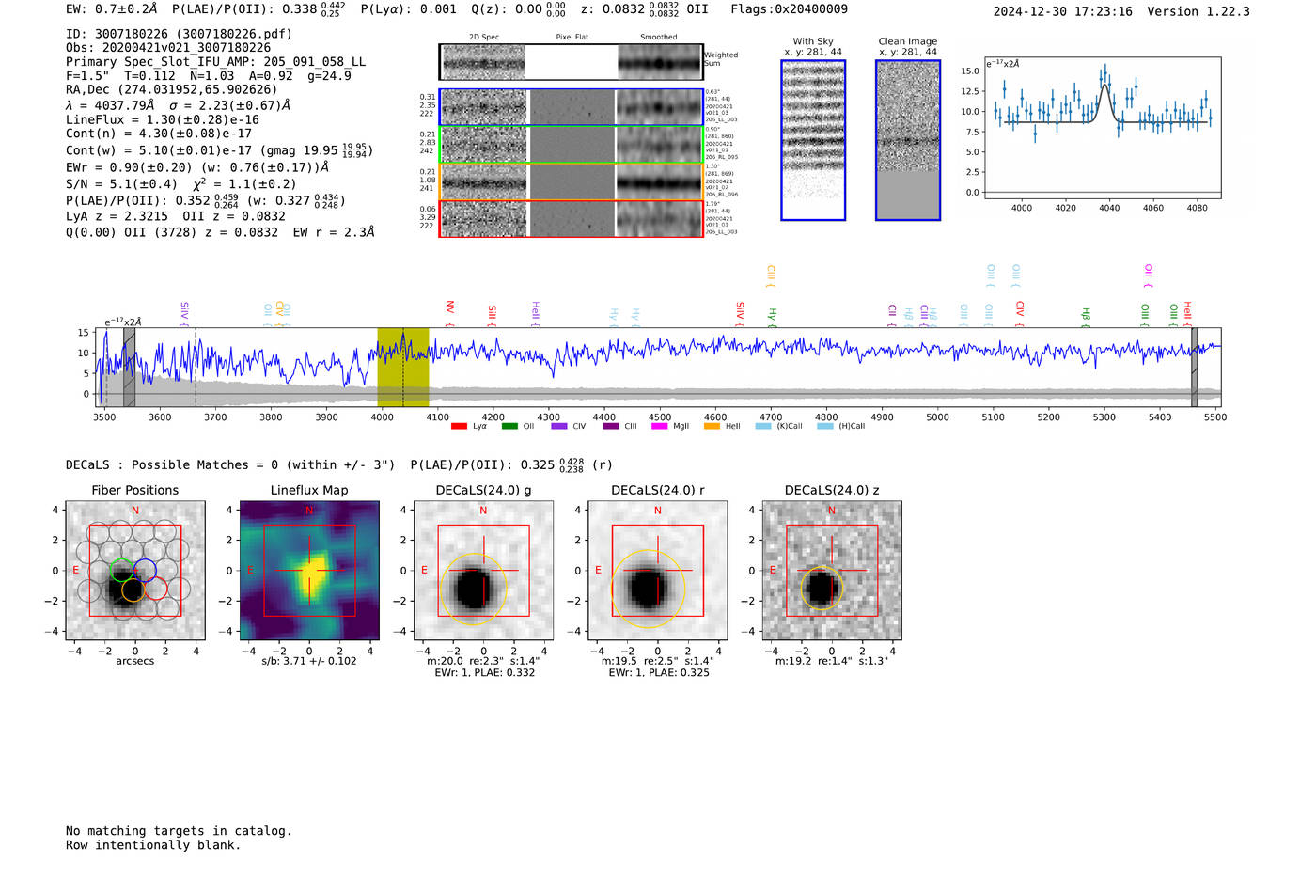Open the Lineflux Map image
The height and width of the screenshot is (896, 1316).
pyautogui.click(x=309, y=570)
